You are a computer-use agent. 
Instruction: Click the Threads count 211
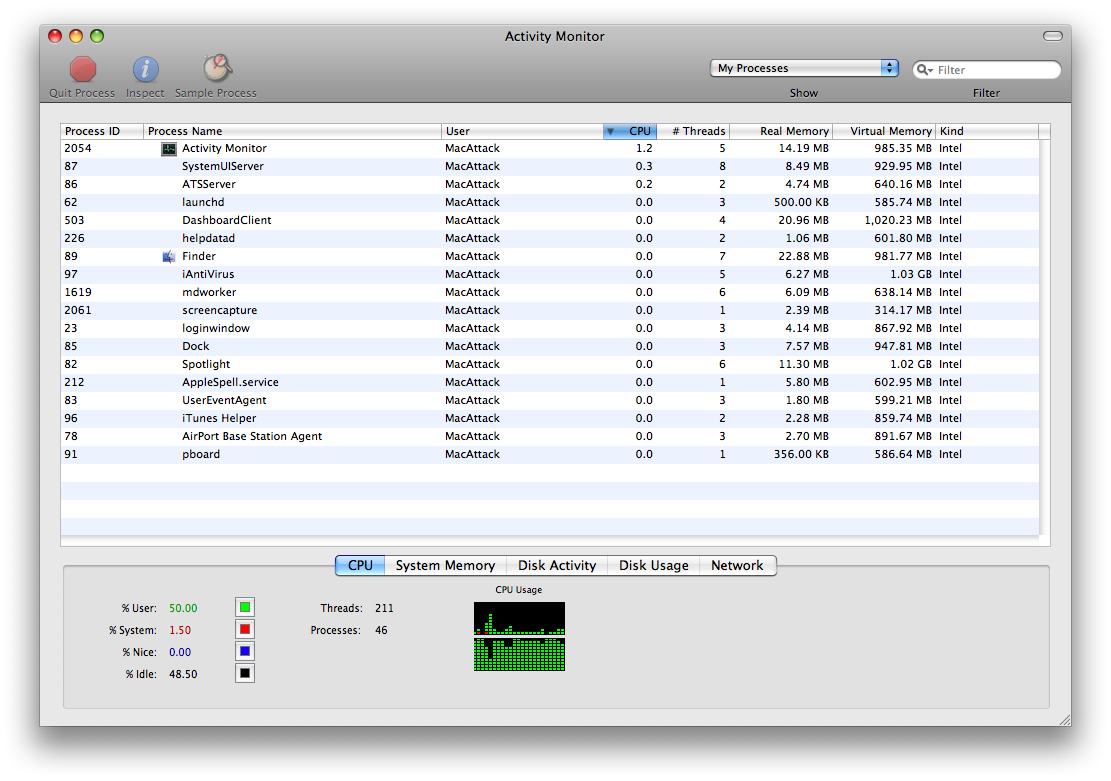pyautogui.click(x=384, y=608)
